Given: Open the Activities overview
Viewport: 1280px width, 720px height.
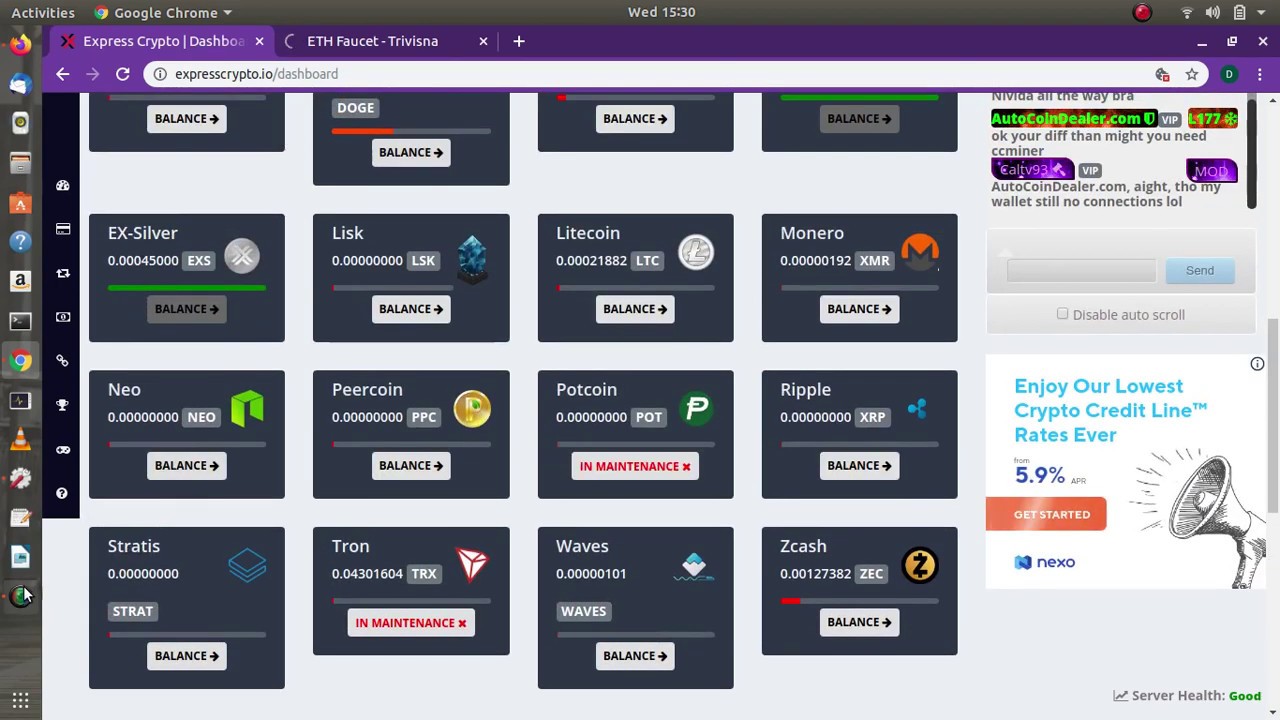Looking at the screenshot, I should point(43,12).
